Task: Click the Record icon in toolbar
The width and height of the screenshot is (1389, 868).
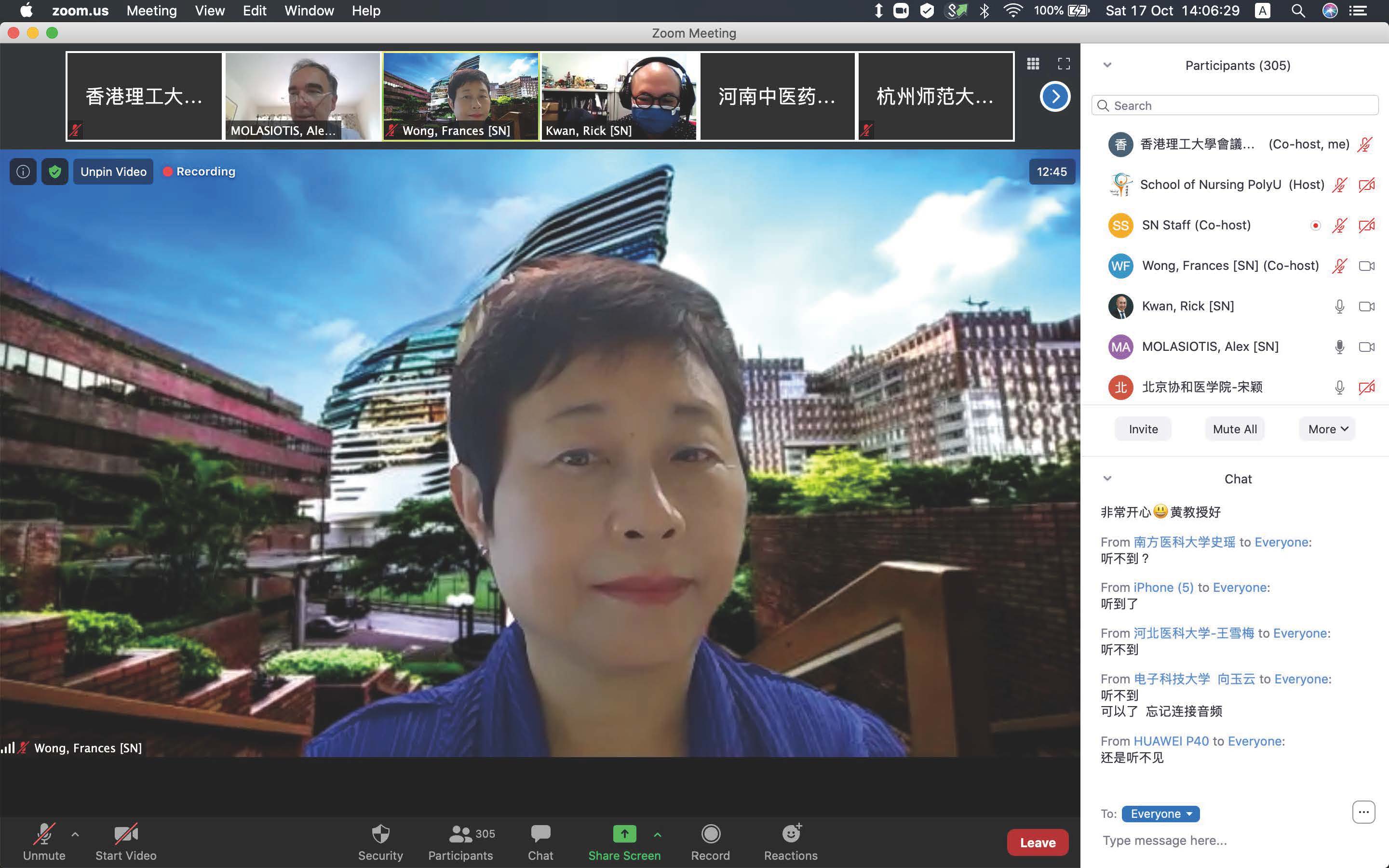Action: (710, 834)
